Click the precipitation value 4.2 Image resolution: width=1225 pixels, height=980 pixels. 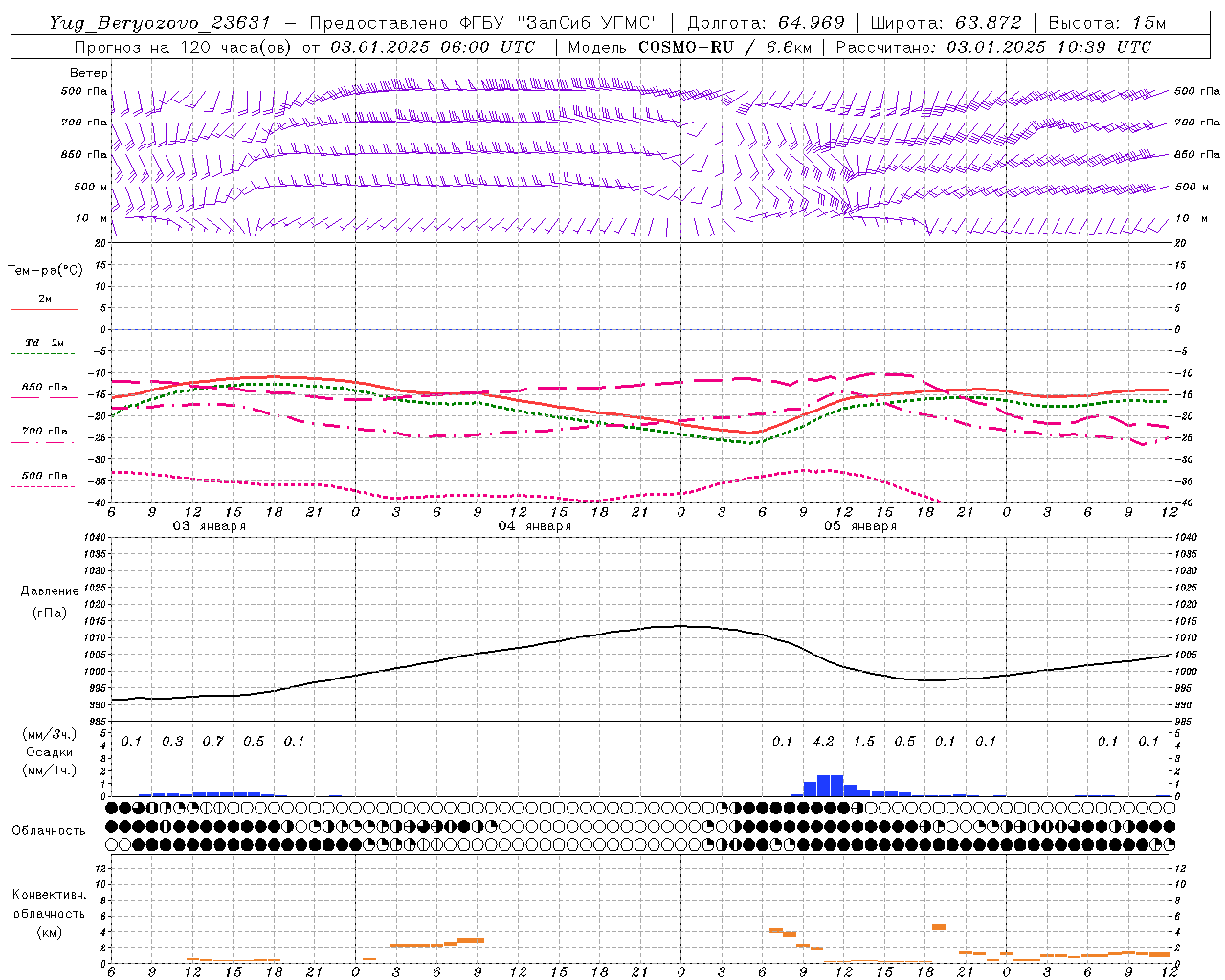[x=823, y=741]
